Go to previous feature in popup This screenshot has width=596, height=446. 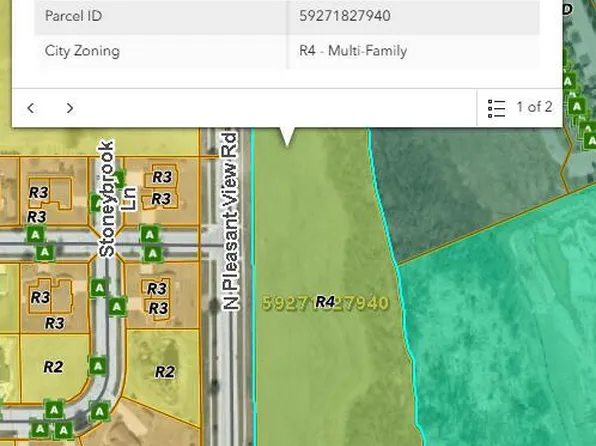(31, 108)
